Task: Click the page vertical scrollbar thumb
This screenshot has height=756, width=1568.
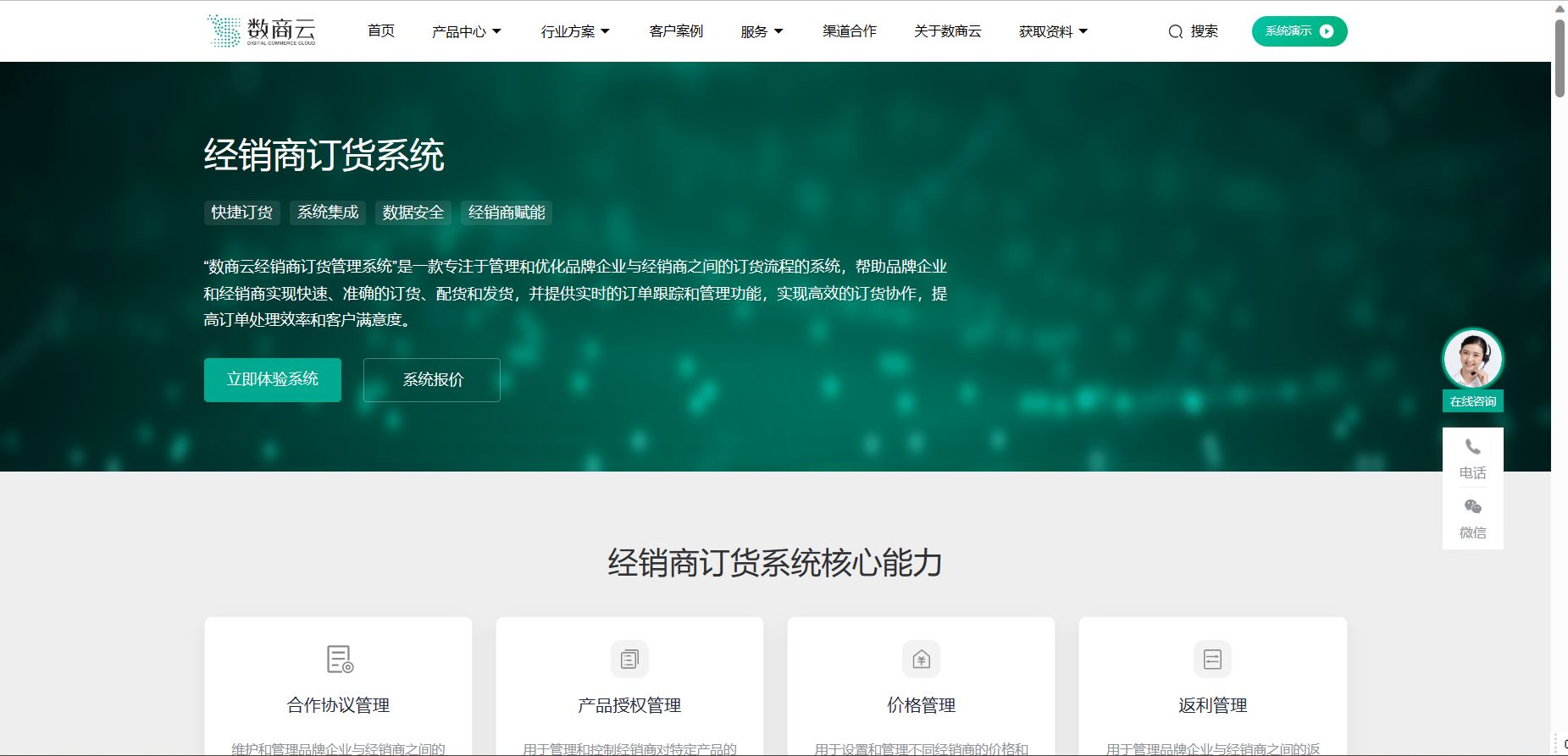Action: coord(1560,58)
